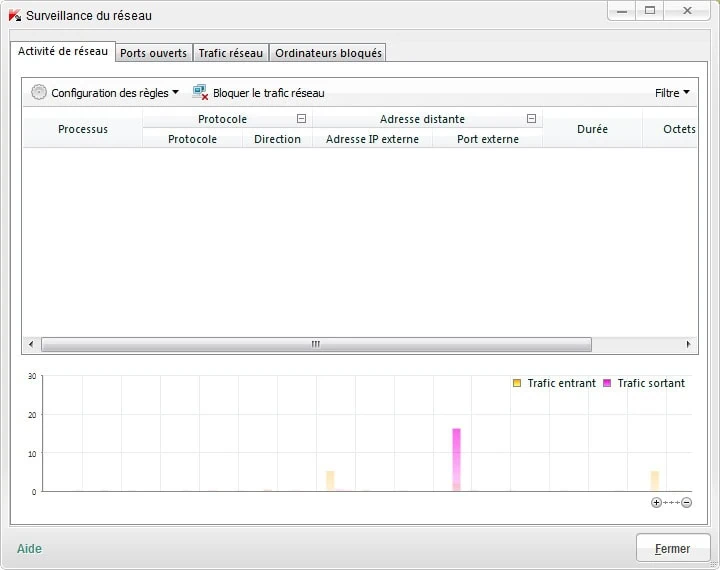Open the Ordinateurs bloqués tab
The height and width of the screenshot is (570, 720).
(328, 53)
